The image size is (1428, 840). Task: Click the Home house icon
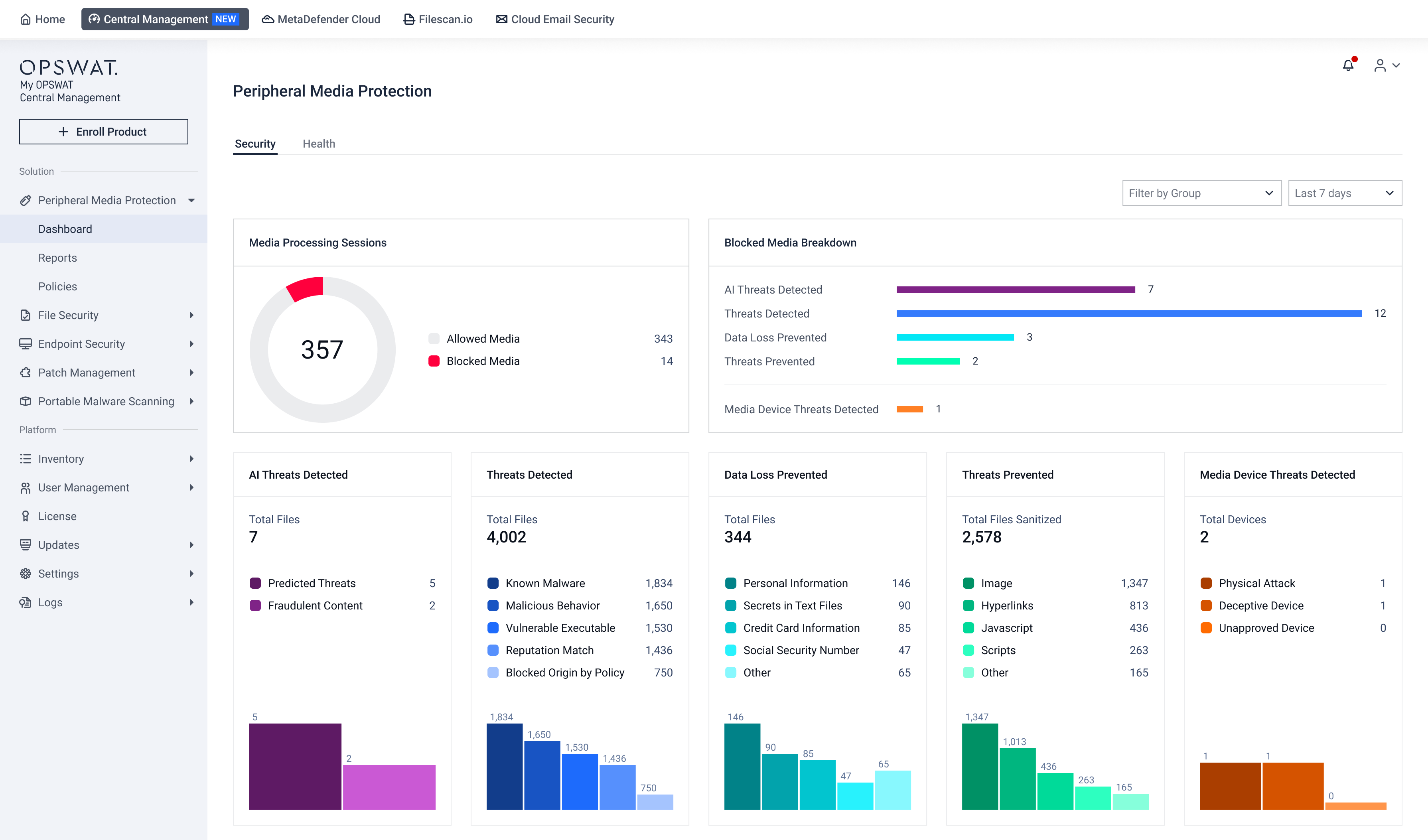tap(26, 19)
